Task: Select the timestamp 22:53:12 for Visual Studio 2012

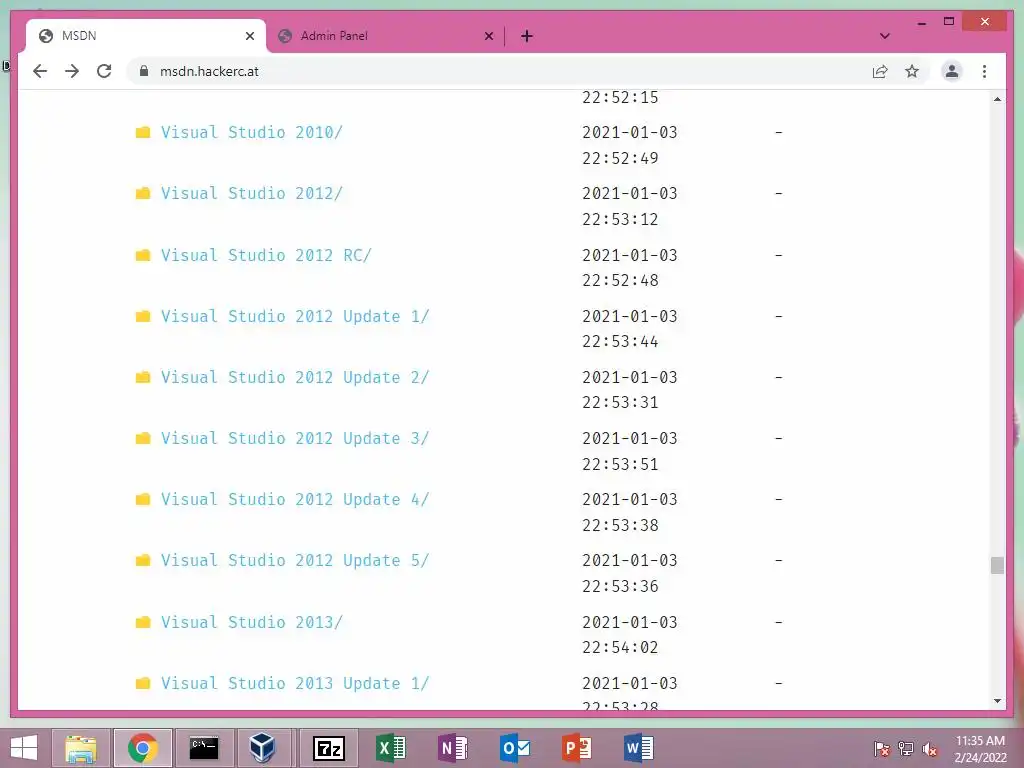Action: click(x=620, y=219)
